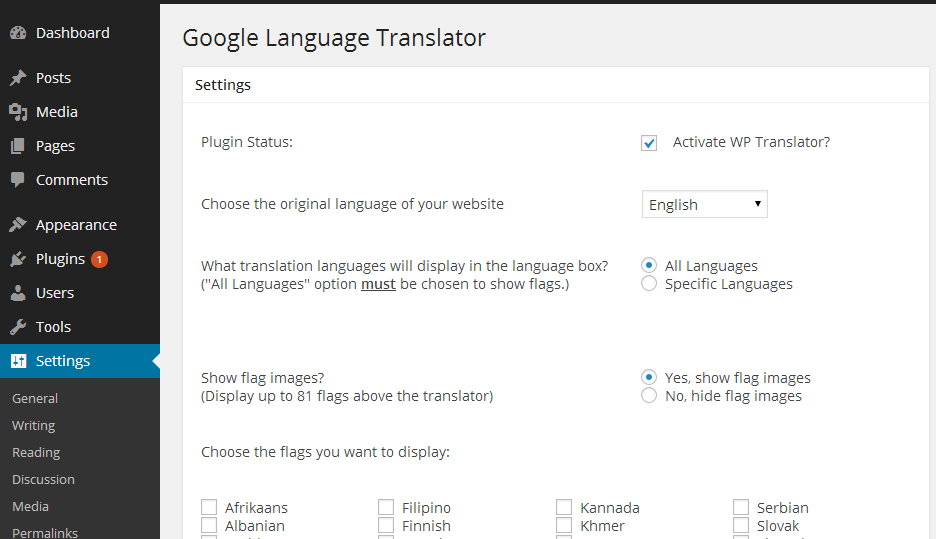Open Writing settings submenu

[x=33, y=426]
